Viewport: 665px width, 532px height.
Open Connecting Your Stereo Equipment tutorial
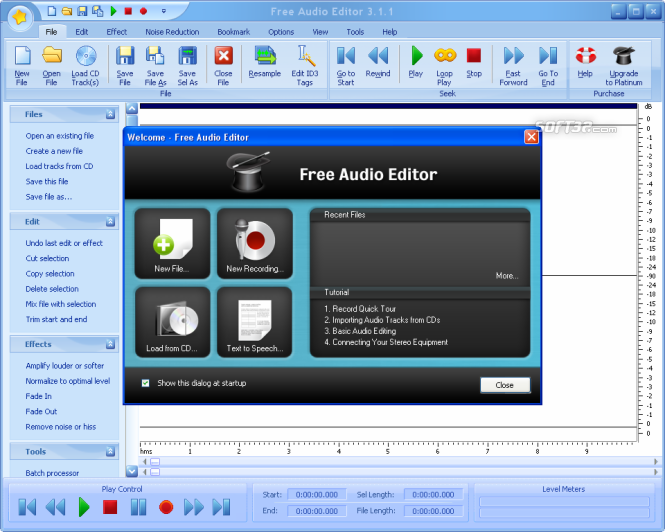386,342
